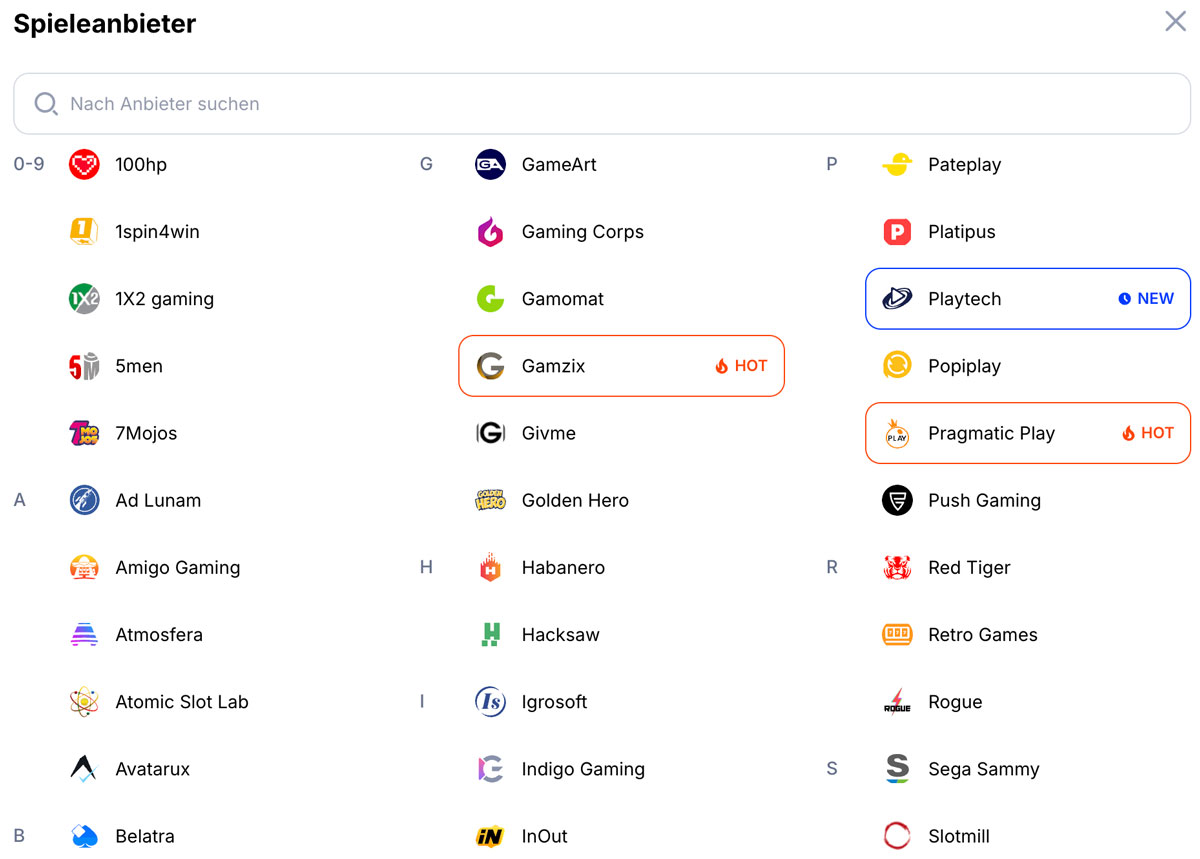Focus the Nach Anbieter suchen search field

coord(602,104)
